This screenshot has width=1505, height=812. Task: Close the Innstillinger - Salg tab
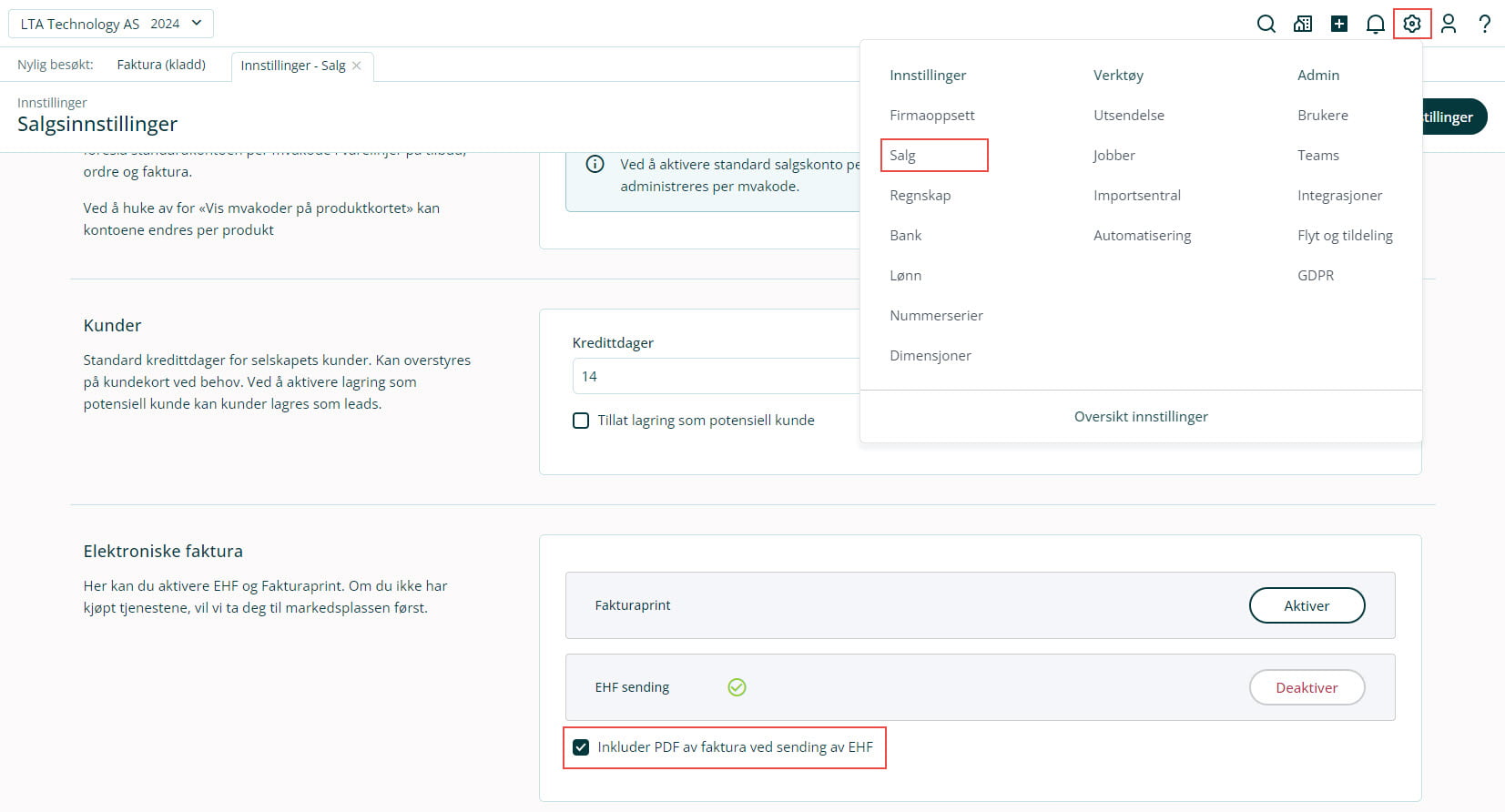(357, 66)
